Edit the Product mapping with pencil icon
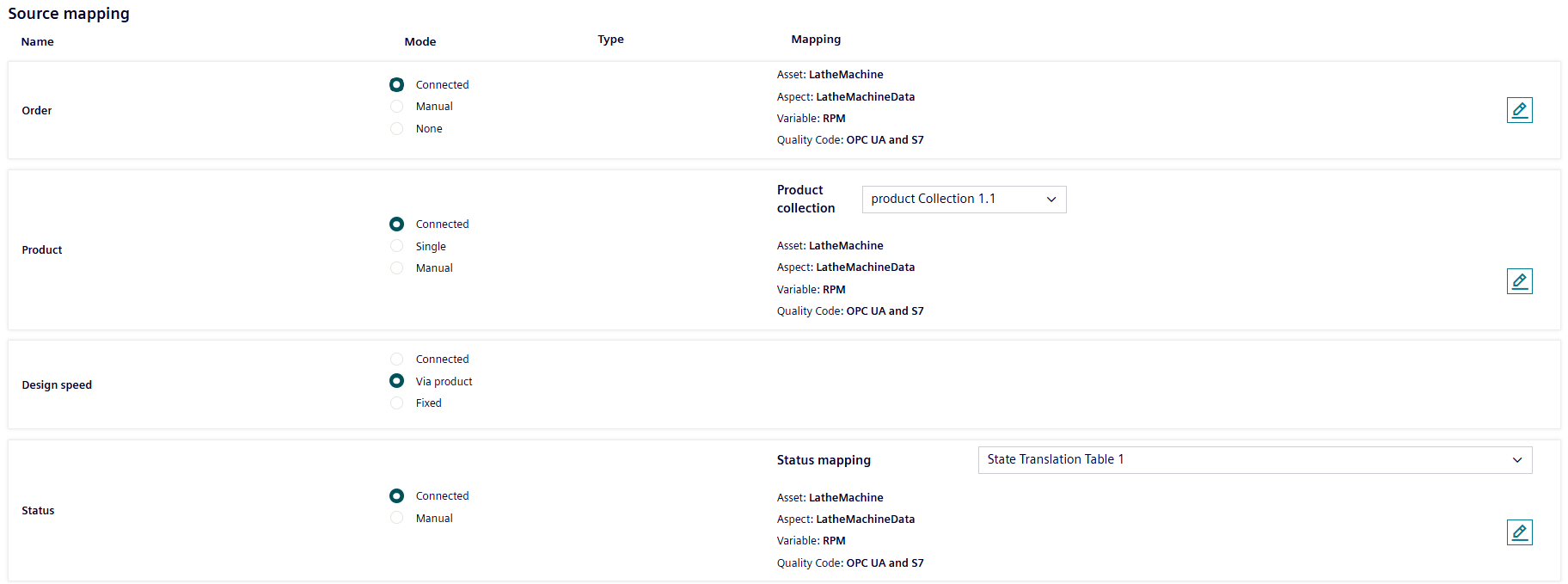This screenshot has height=584, width=1568. click(x=1519, y=281)
